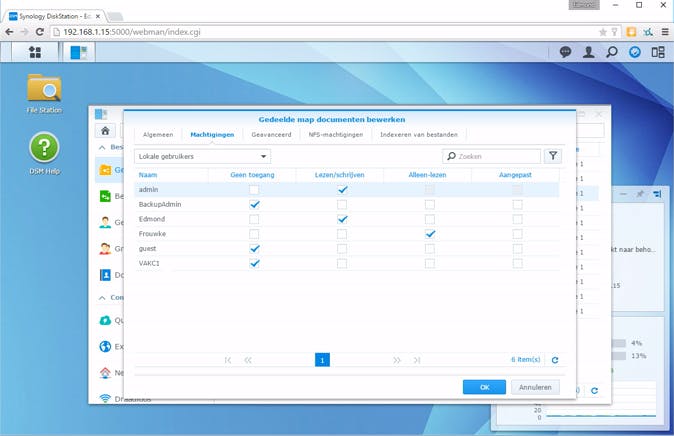Reload the browser page
This screenshot has height=436, width=674.
40,32
